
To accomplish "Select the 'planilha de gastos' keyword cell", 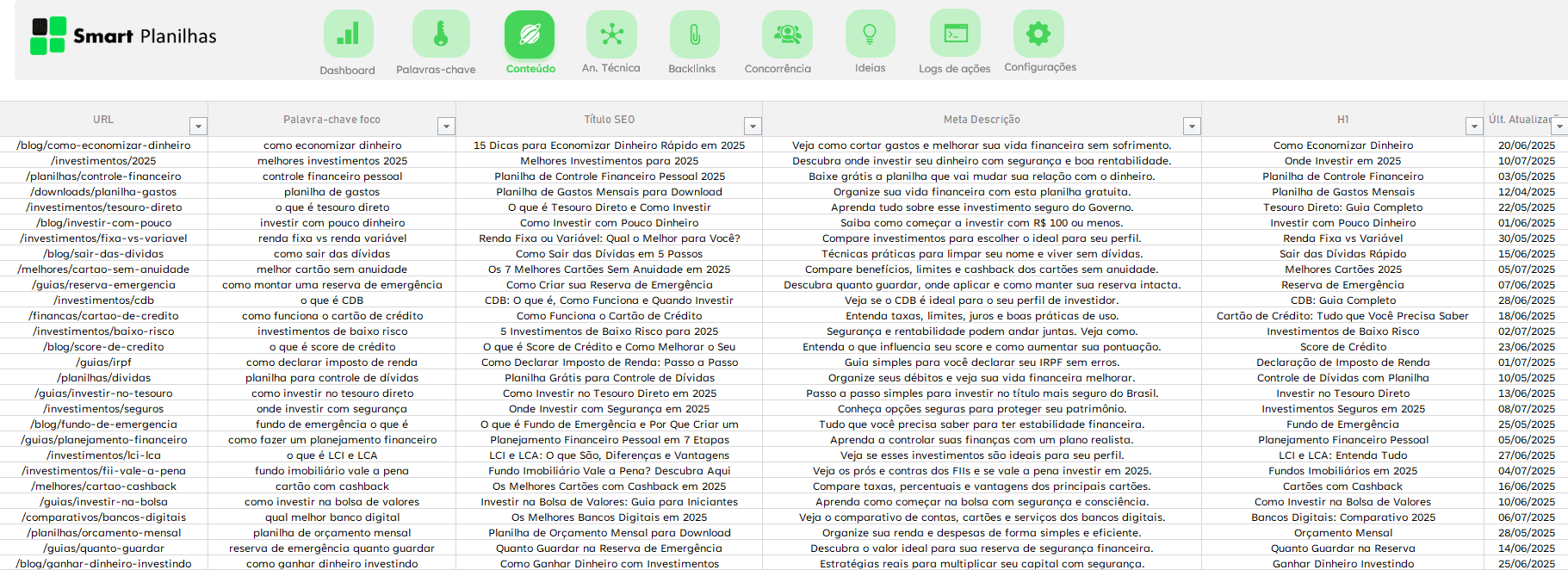I will (x=332, y=192).
